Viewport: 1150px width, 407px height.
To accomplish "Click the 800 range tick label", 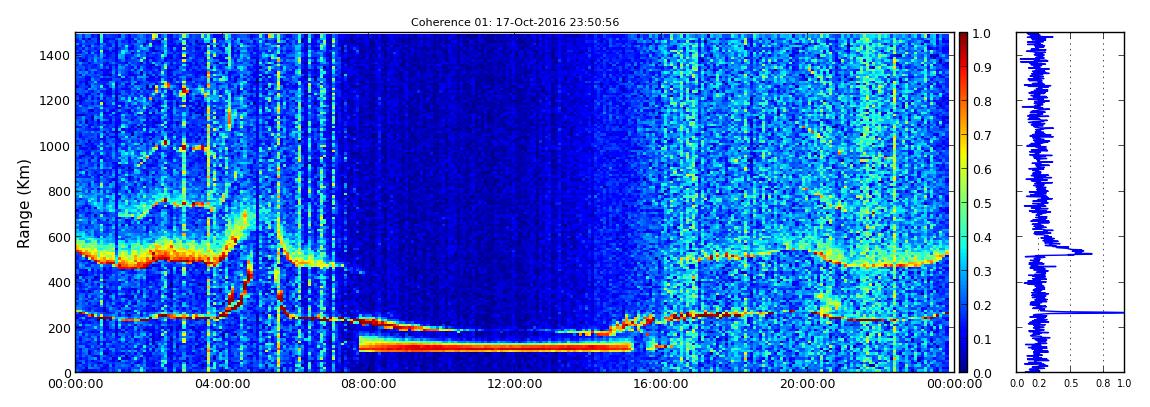I will (x=59, y=191).
